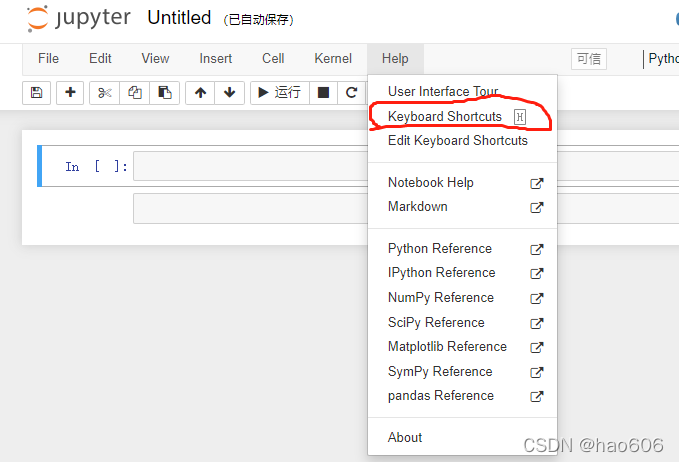The height and width of the screenshot is (462, 679).
Task: Click the code cell input area
Action: 250,166
